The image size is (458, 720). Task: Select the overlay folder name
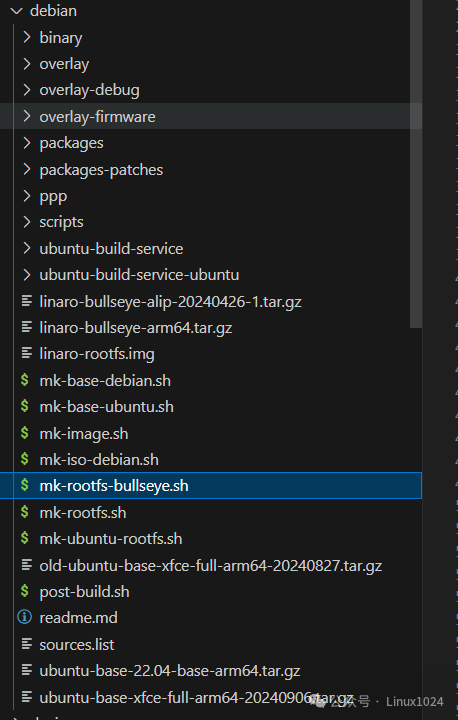(x=64, y=64)
